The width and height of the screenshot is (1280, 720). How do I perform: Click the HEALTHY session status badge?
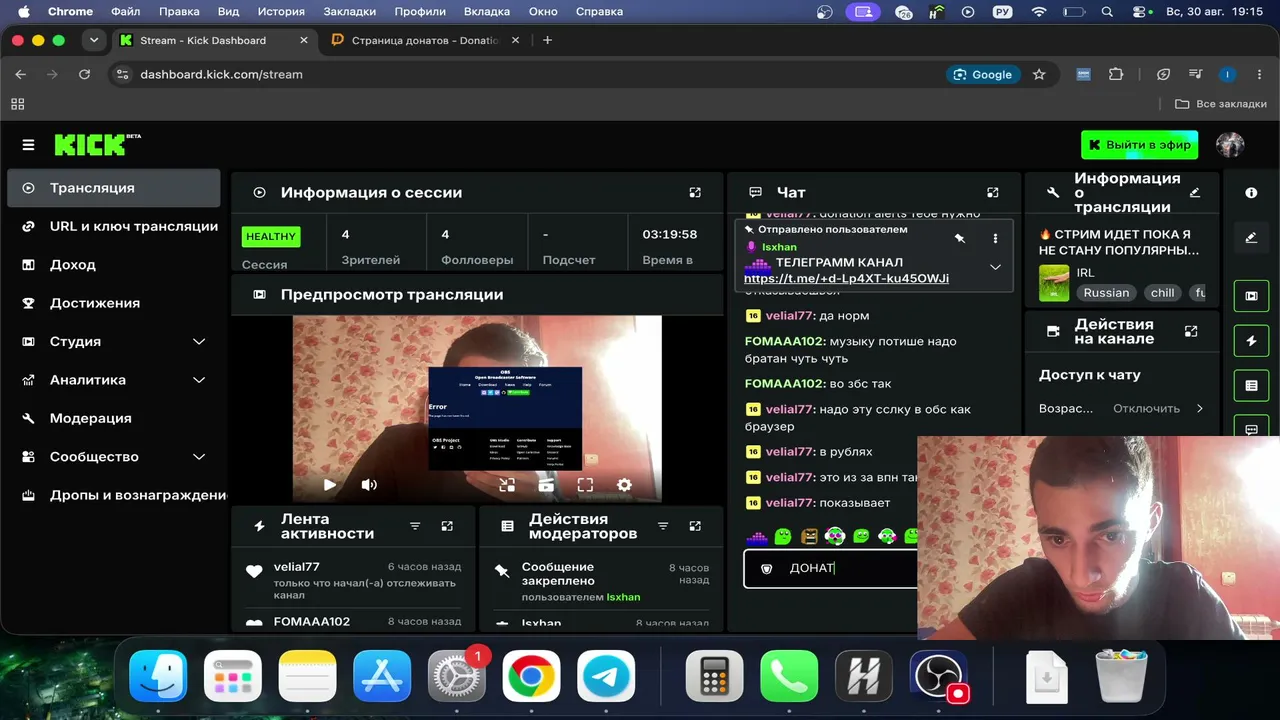tap(271, 237)
